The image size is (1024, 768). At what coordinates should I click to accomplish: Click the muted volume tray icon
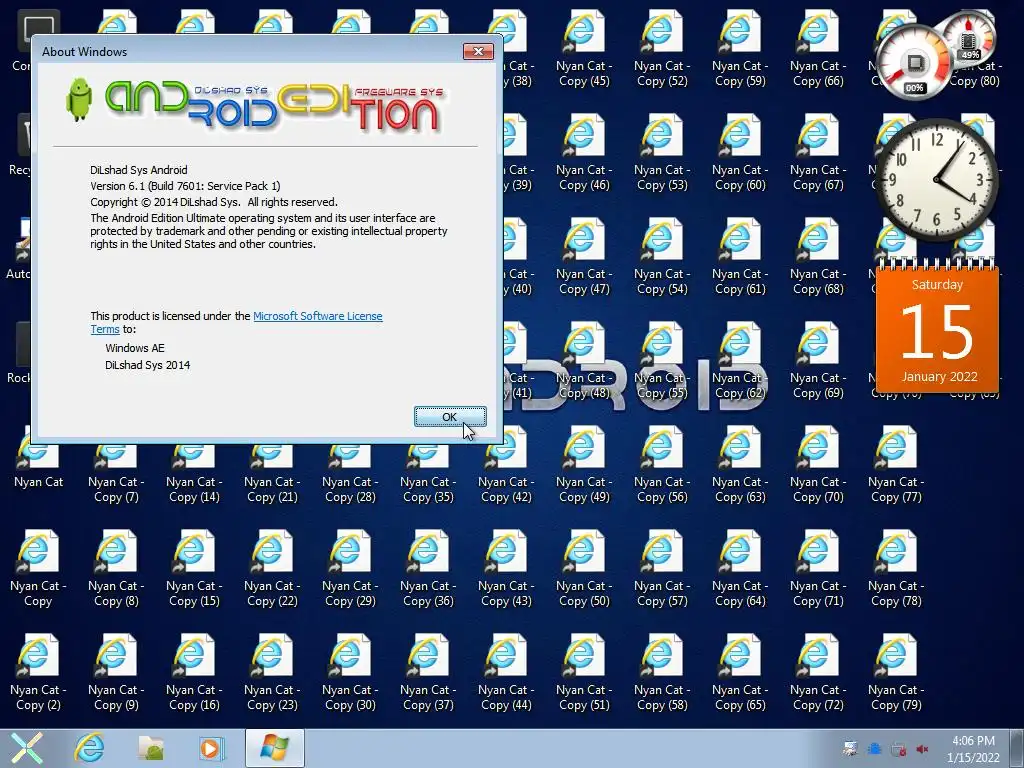coord(923,749)
